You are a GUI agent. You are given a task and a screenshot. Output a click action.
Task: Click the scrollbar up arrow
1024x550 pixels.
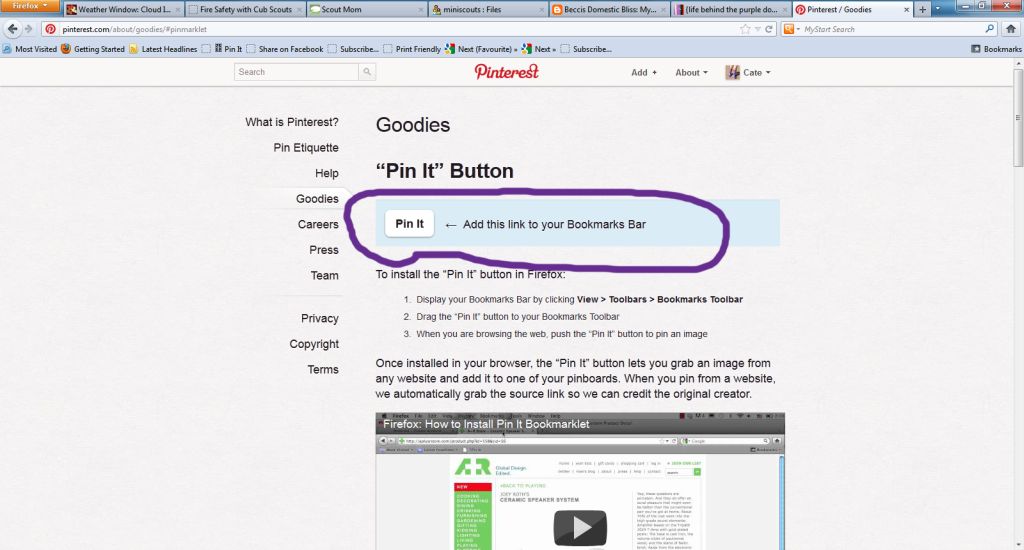coord(1017,63)
